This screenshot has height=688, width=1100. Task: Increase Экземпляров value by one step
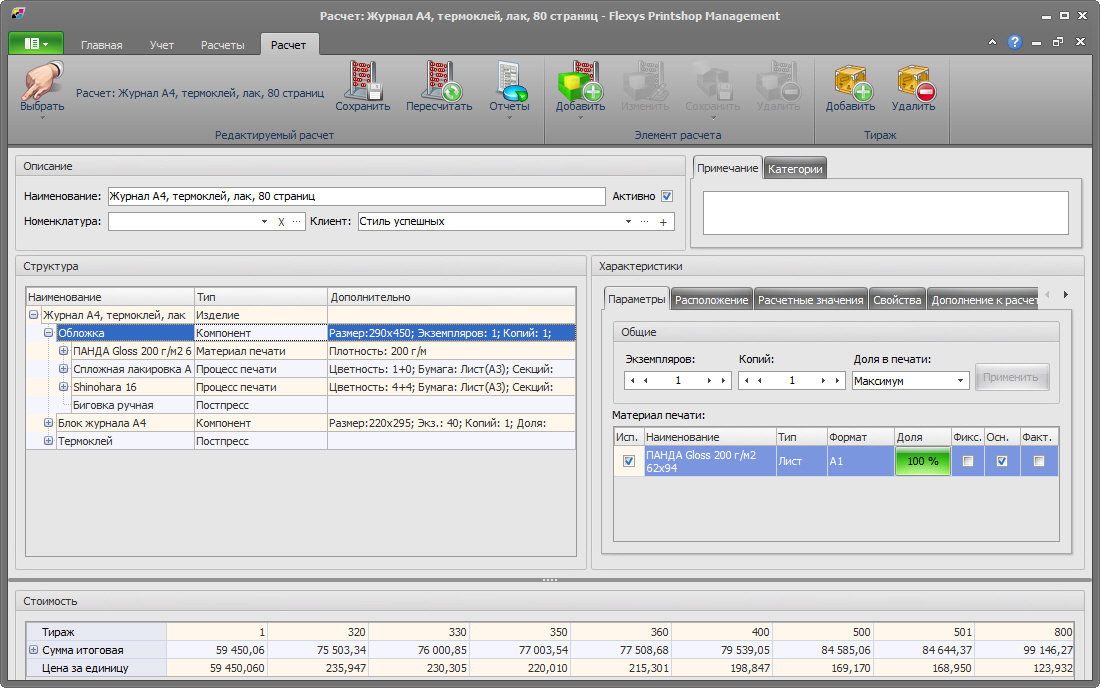point(709,381)
